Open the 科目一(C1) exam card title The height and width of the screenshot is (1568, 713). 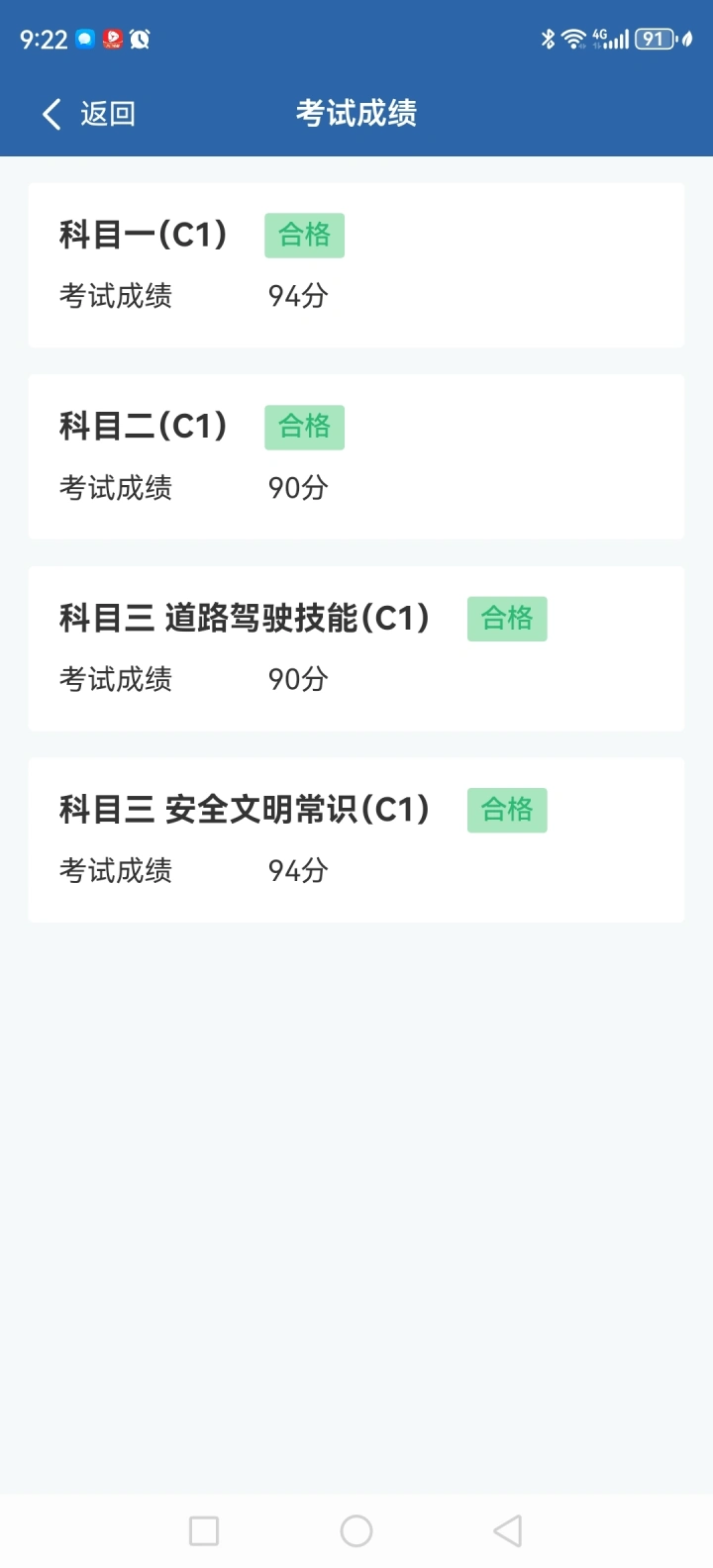[x=144, y=235]
